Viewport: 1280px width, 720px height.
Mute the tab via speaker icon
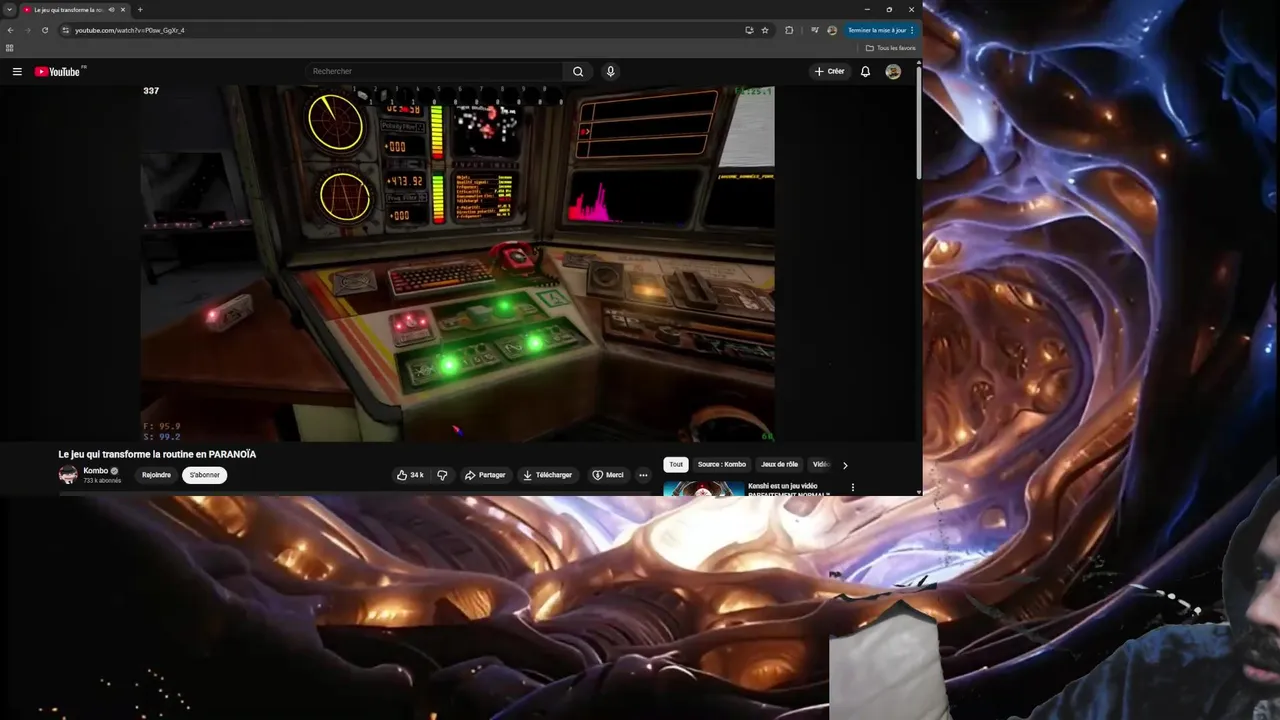point(111,10)
